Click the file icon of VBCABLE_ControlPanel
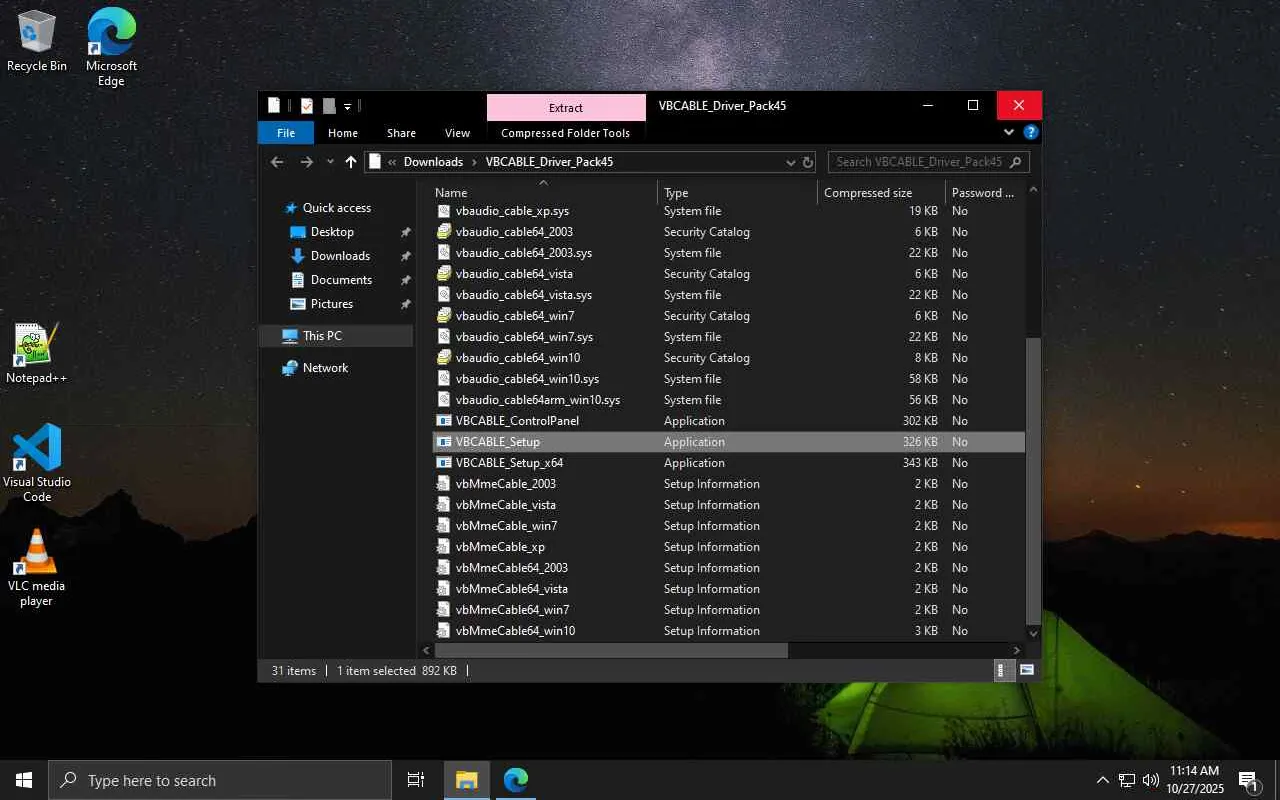Screen dimensions: 1280x800 coord(444,421)
